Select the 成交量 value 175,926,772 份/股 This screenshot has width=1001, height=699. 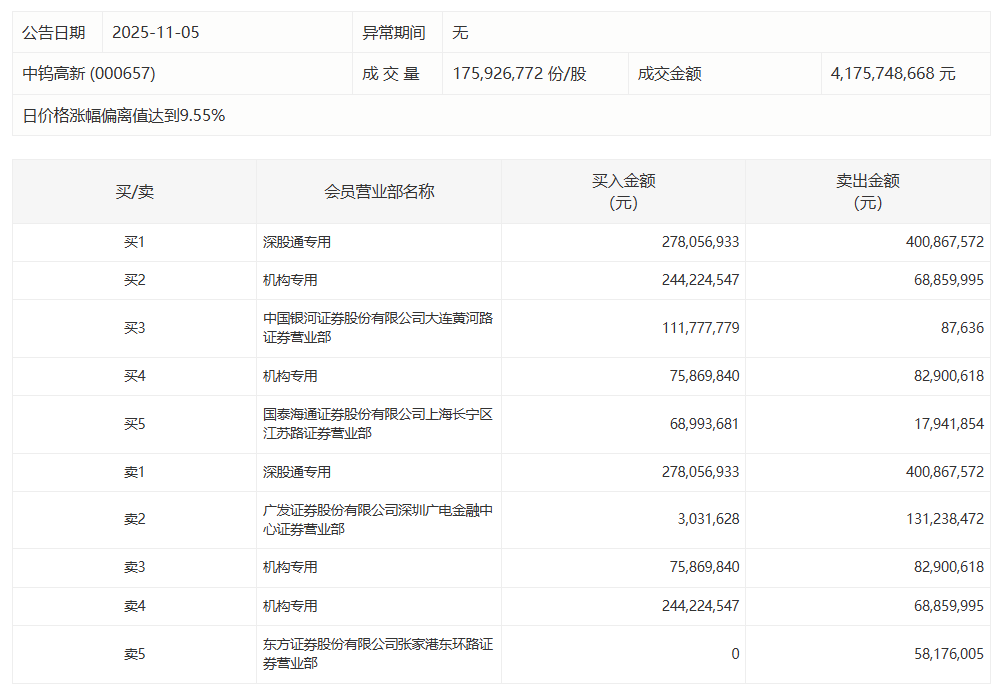tap(519, 74)
